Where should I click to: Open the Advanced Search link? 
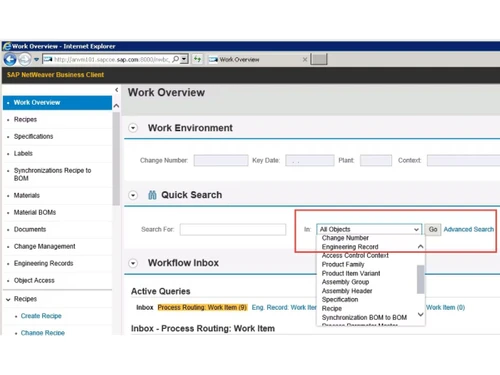[x=469, y=229]
